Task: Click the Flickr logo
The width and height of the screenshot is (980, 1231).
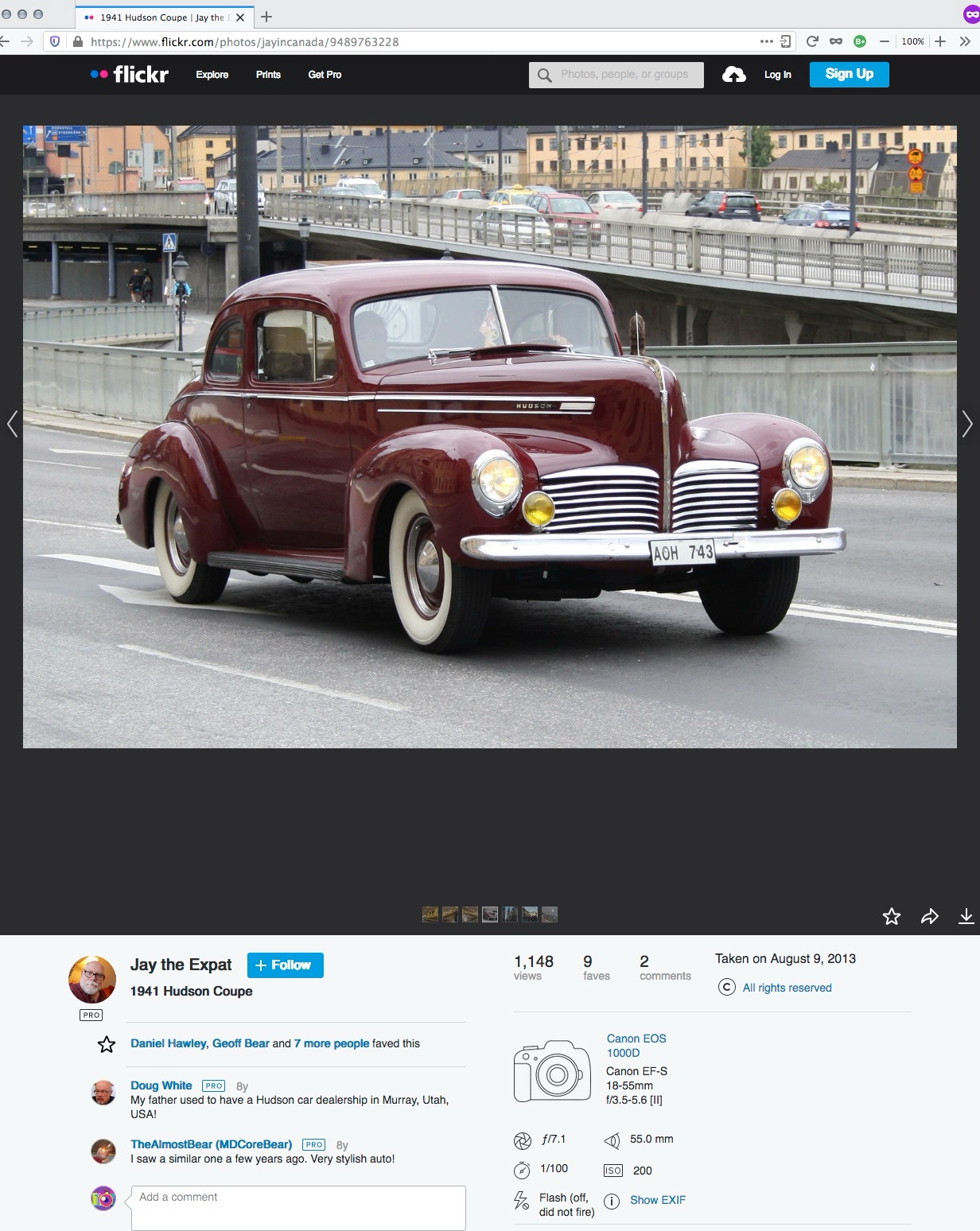Action: click(129, 75)
